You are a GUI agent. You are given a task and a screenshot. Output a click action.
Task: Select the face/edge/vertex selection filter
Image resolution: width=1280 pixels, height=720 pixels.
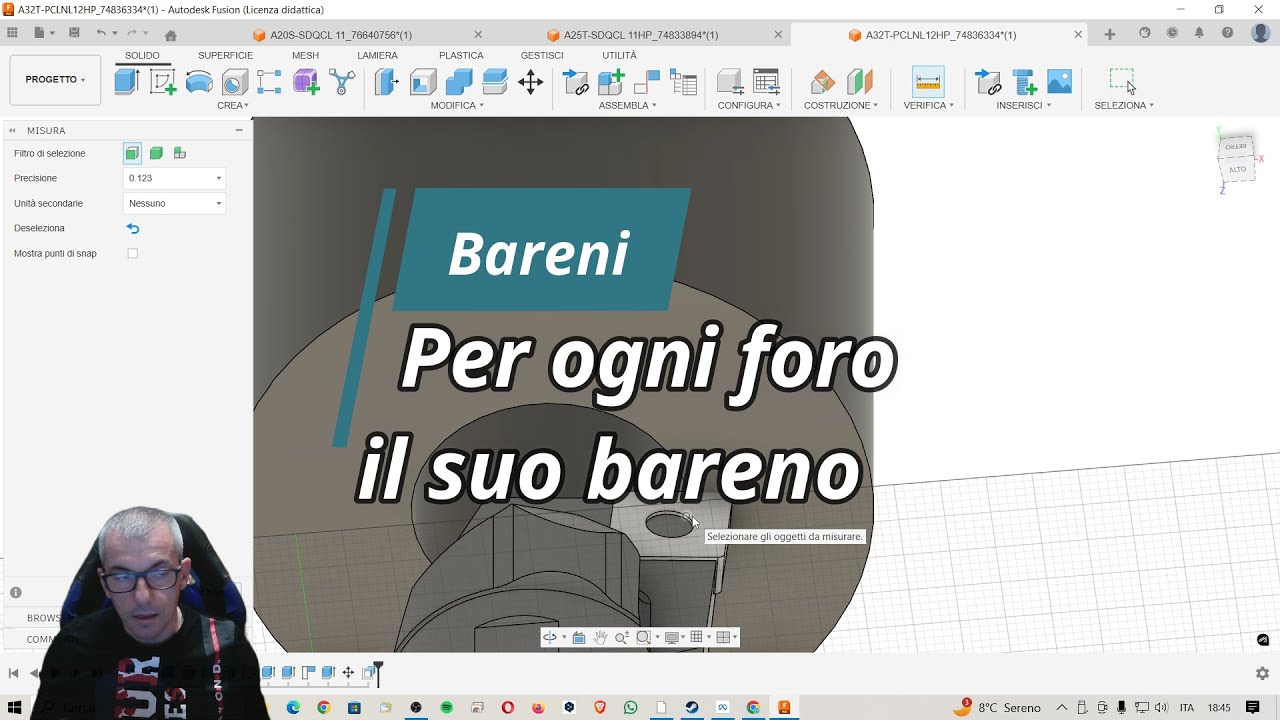click(132, 153)
